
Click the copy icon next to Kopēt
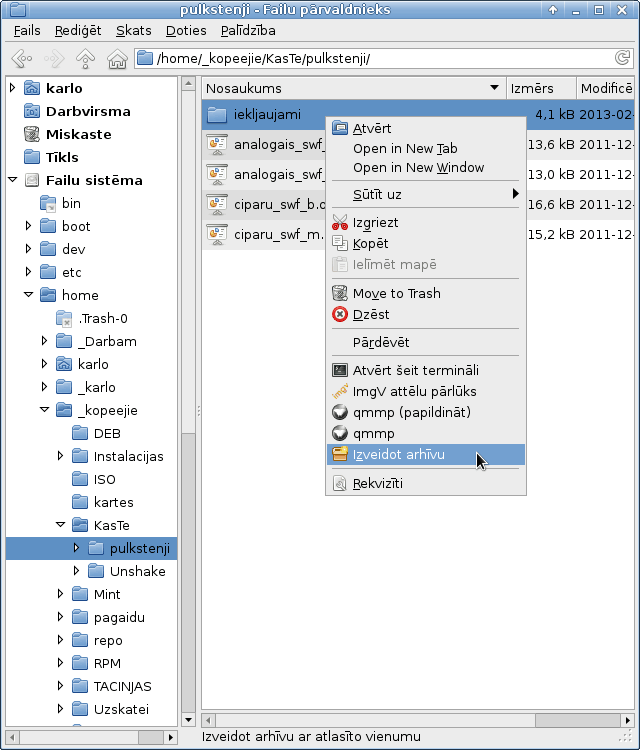click(x=340, y=243)
